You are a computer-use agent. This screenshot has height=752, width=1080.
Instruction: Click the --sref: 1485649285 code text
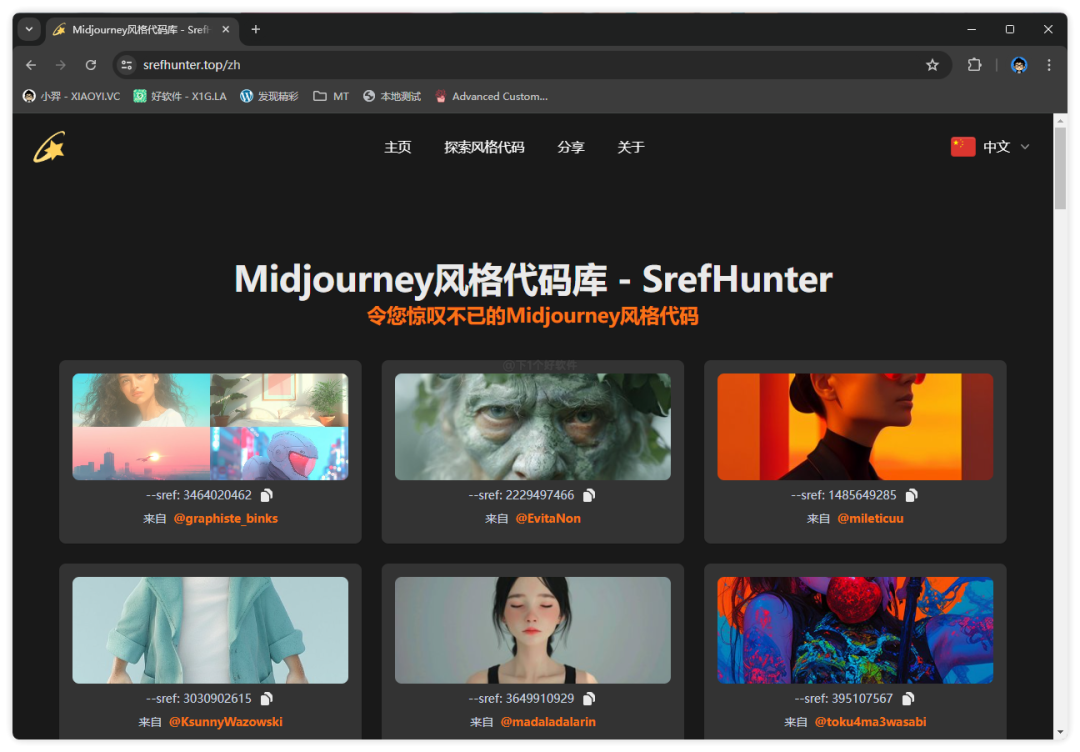click(844, 495)
